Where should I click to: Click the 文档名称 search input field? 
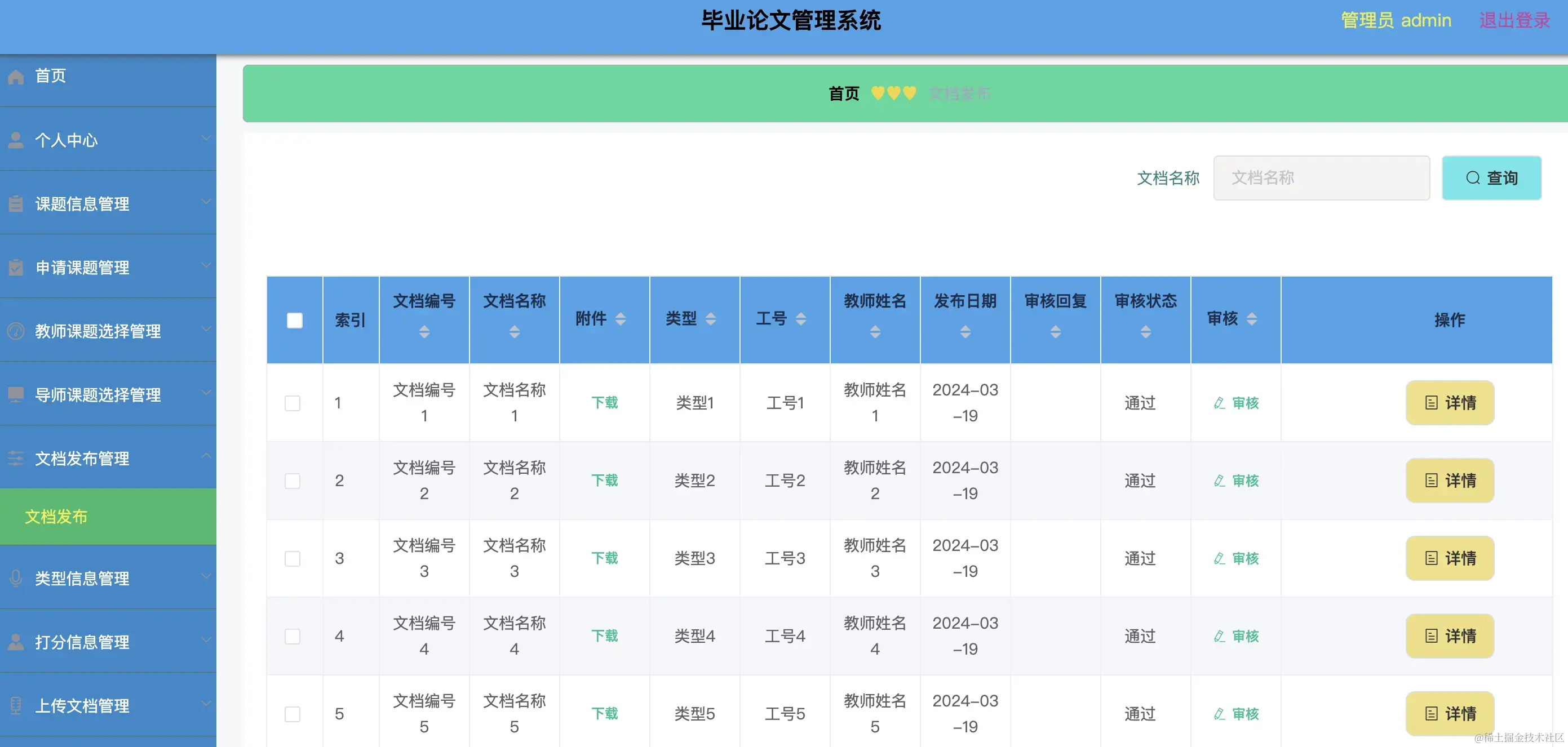coord(1321,177)
